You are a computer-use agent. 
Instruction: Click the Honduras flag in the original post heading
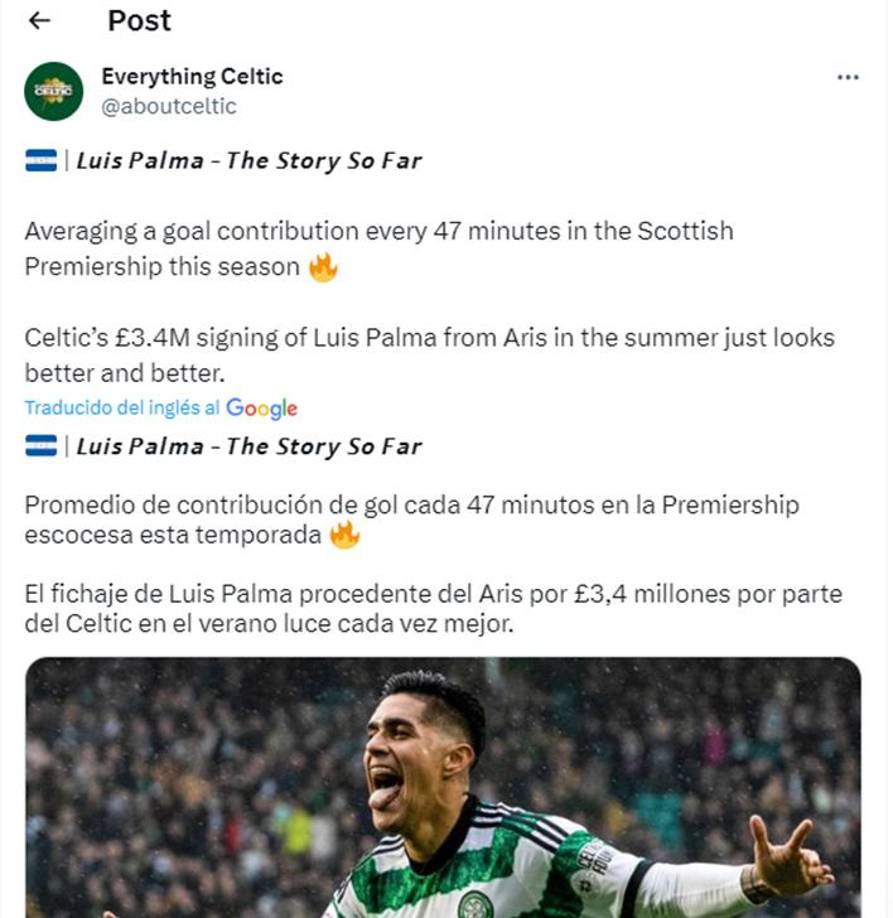[x=41, y=160]
